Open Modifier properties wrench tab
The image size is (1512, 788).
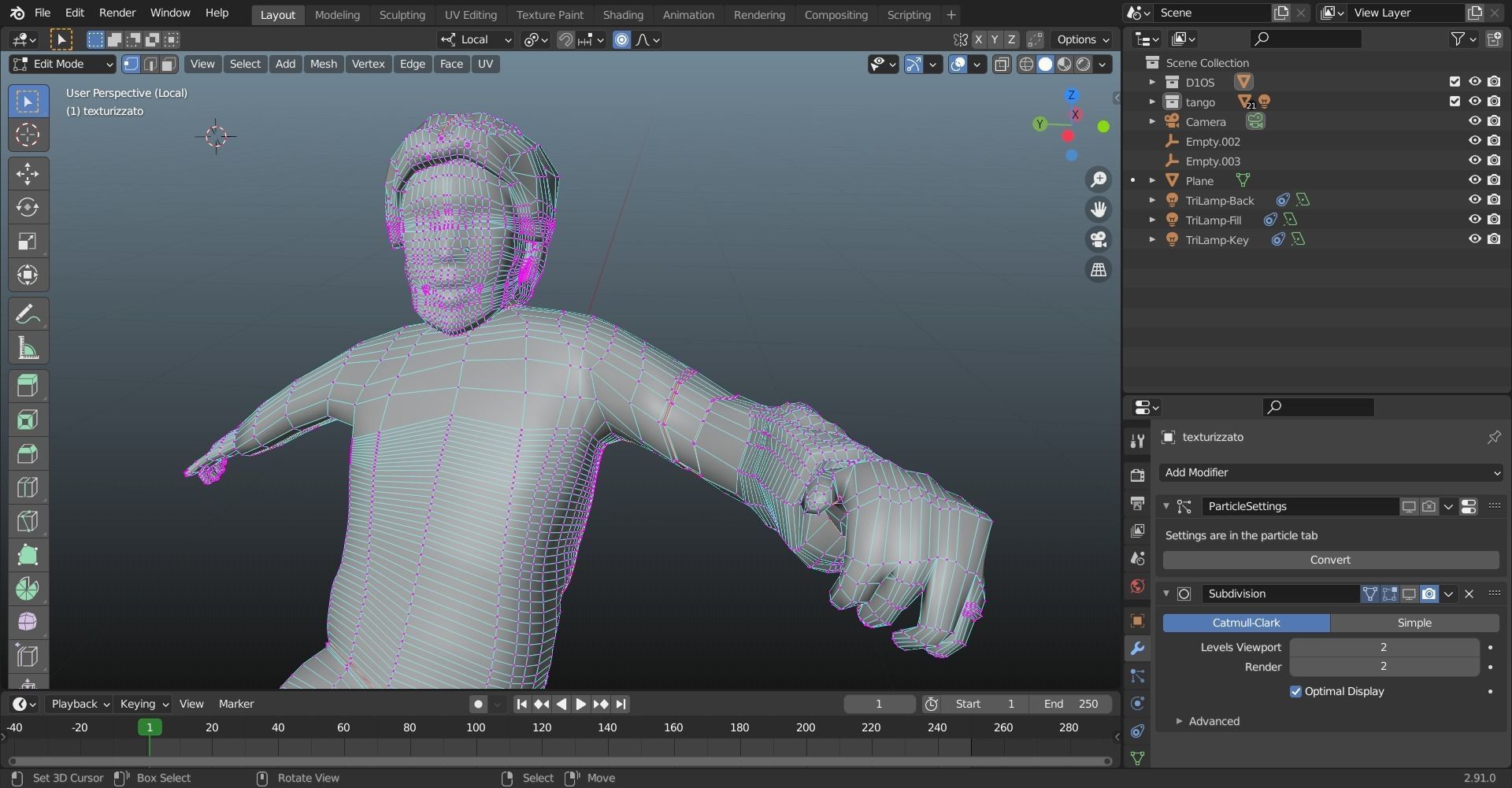(1137, 649)
